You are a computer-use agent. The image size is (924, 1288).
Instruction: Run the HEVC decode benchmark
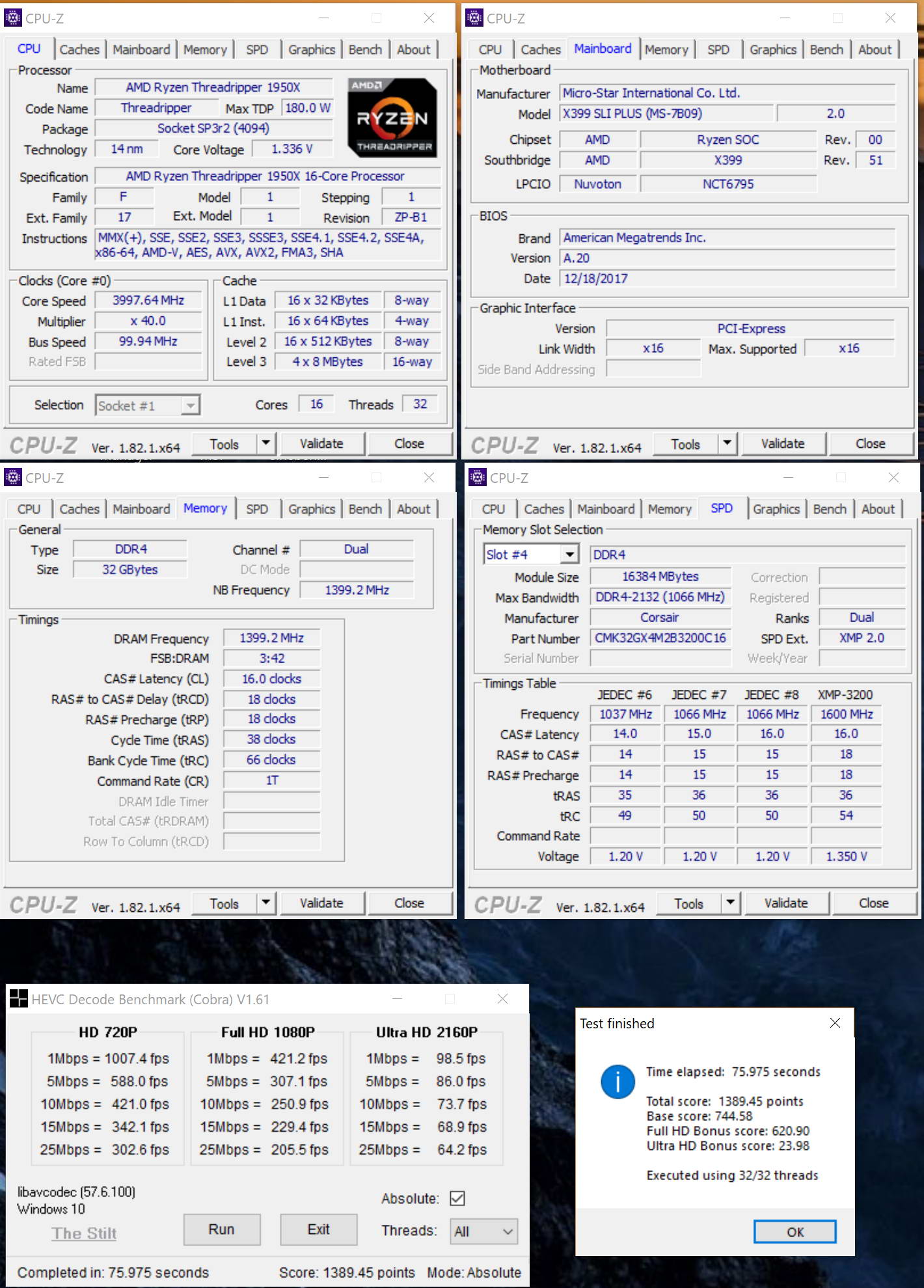click(x=221, y=1229)
